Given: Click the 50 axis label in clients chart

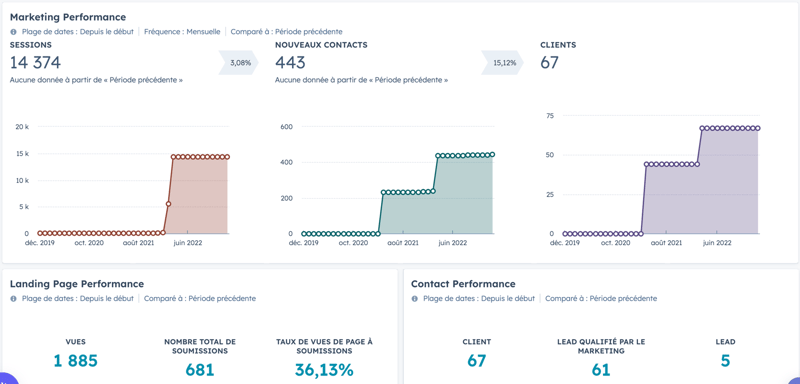Looking at the screenshot, I should coord(549,155).
